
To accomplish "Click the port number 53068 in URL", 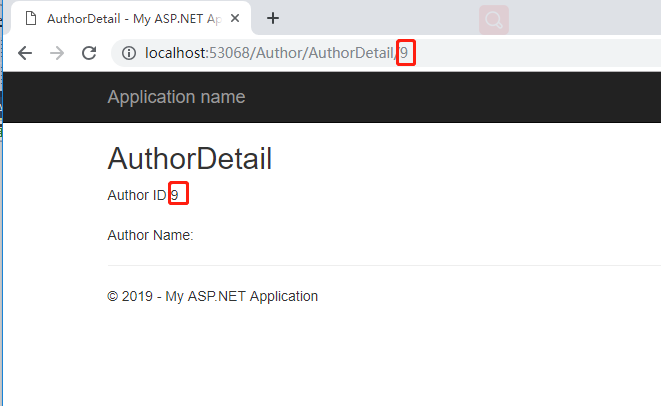I will (x=231, y=53).
